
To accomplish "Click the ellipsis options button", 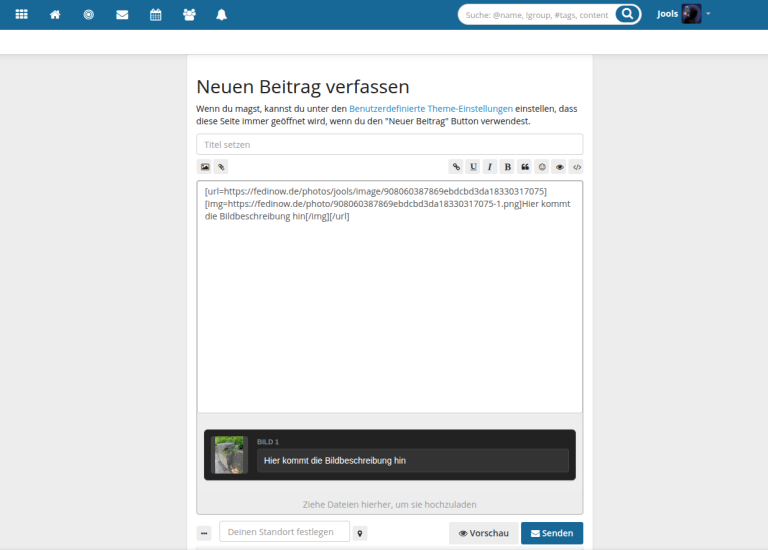I will pos(204,533).
